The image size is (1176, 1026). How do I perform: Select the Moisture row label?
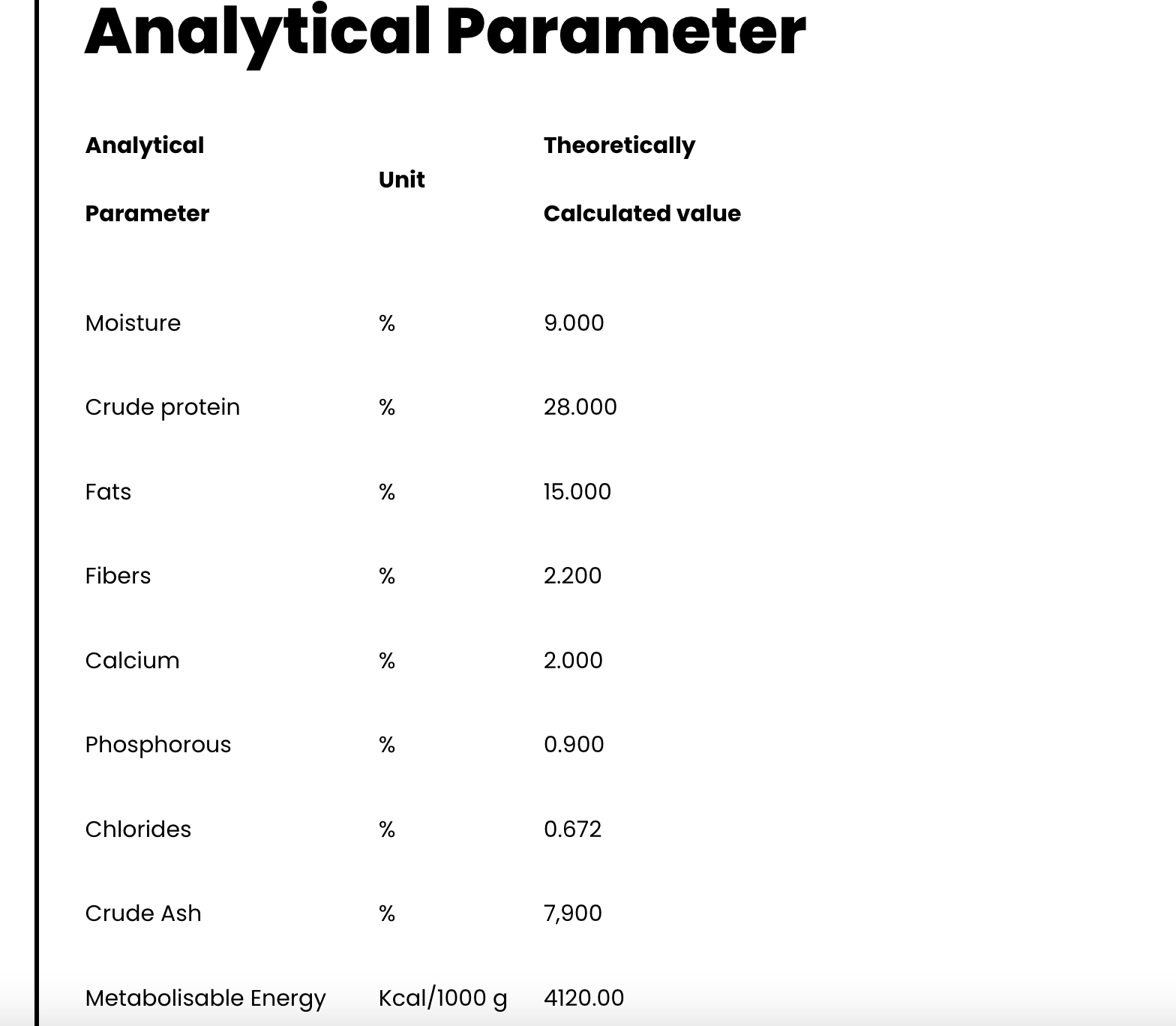click(133, 323)
